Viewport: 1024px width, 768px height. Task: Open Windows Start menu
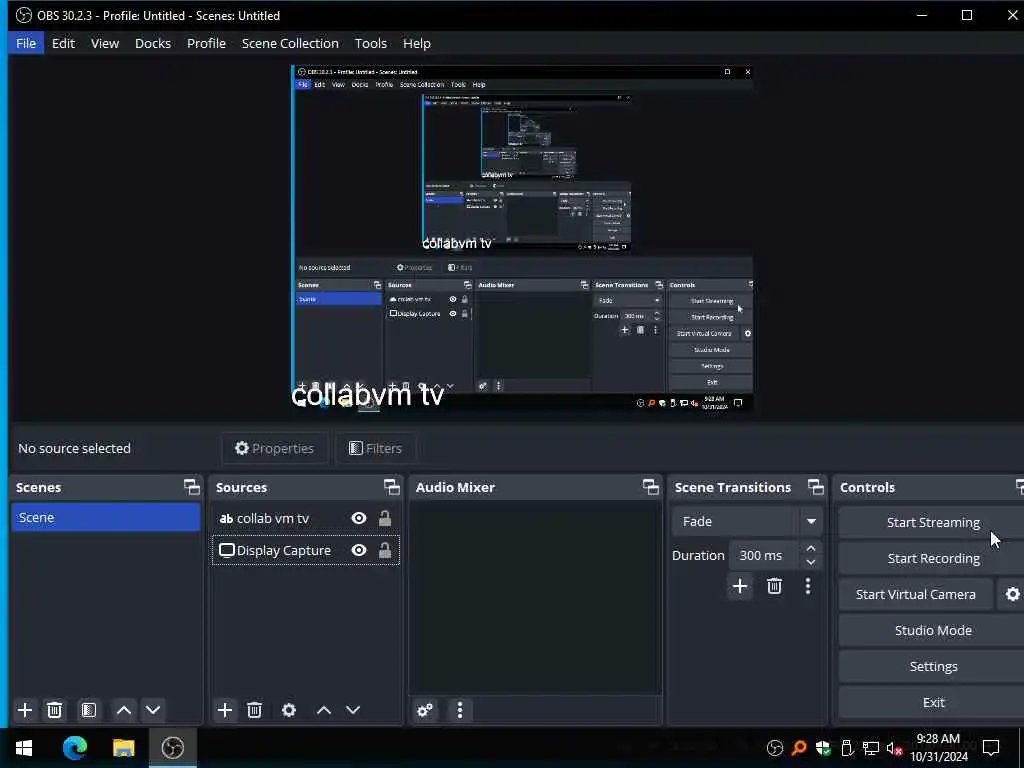click(24, 748)
